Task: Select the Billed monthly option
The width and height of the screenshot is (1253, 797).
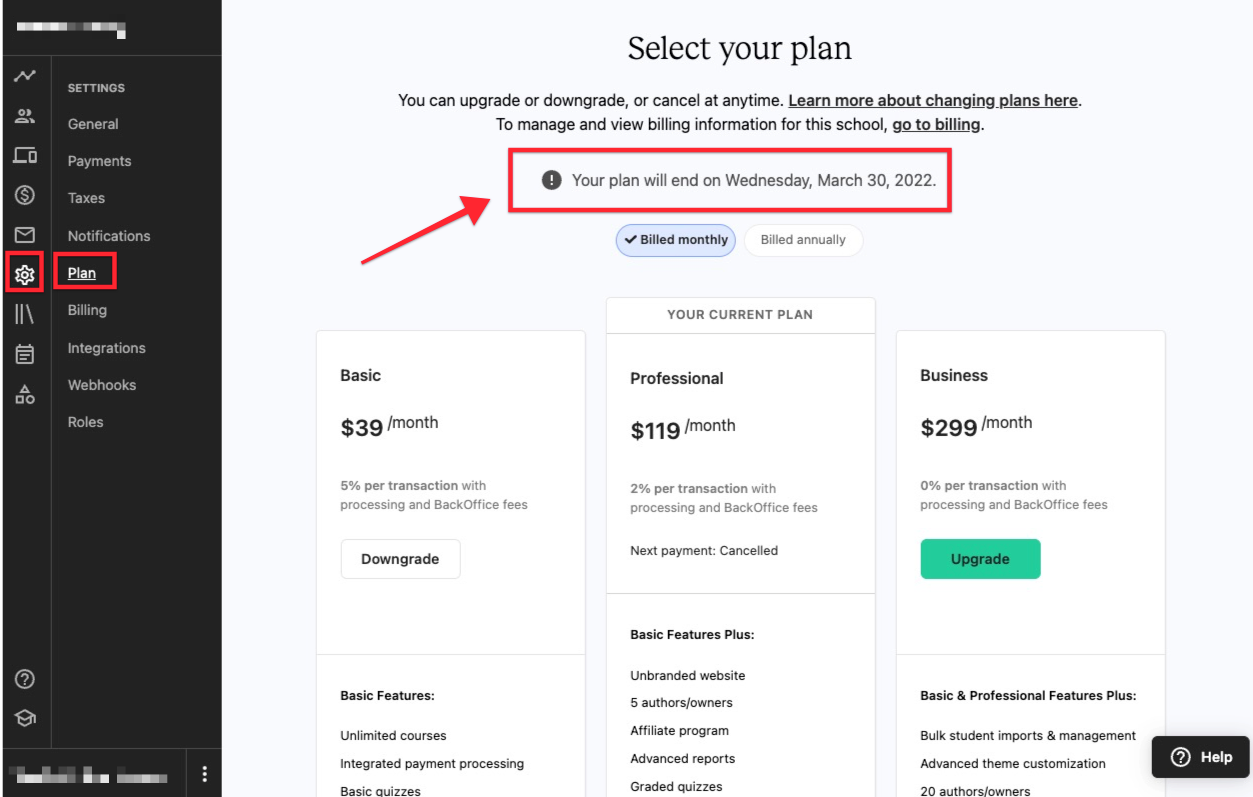Action: [676, 240]
